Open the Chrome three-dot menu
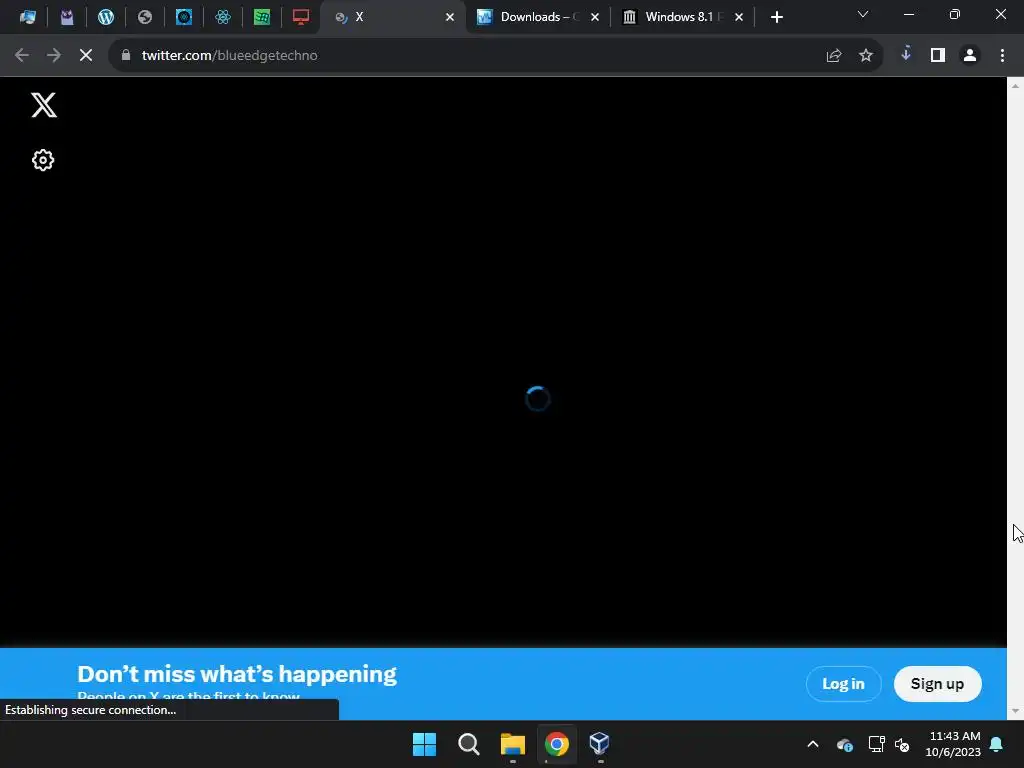Image resolution: width=1024 pixels, height=768 pixels. click(x=1002, y=56)
